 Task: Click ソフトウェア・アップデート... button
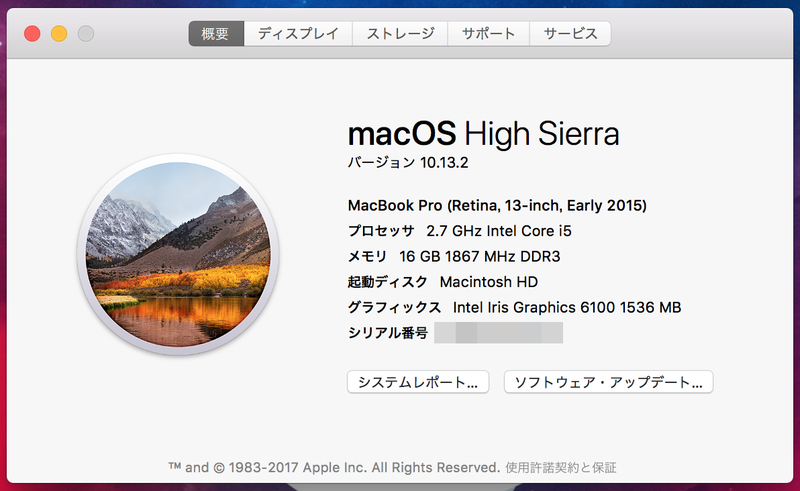click(x=608, y=382)
